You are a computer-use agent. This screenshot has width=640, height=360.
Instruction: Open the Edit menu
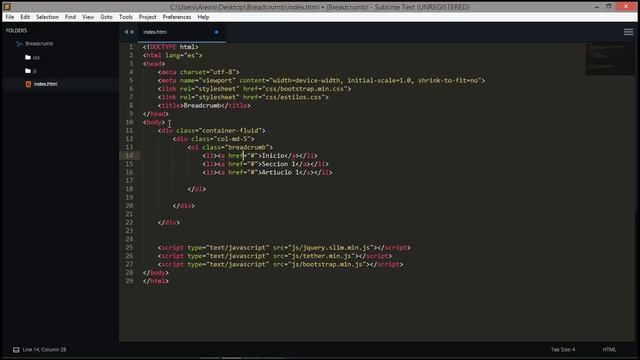tap(25, 17)
